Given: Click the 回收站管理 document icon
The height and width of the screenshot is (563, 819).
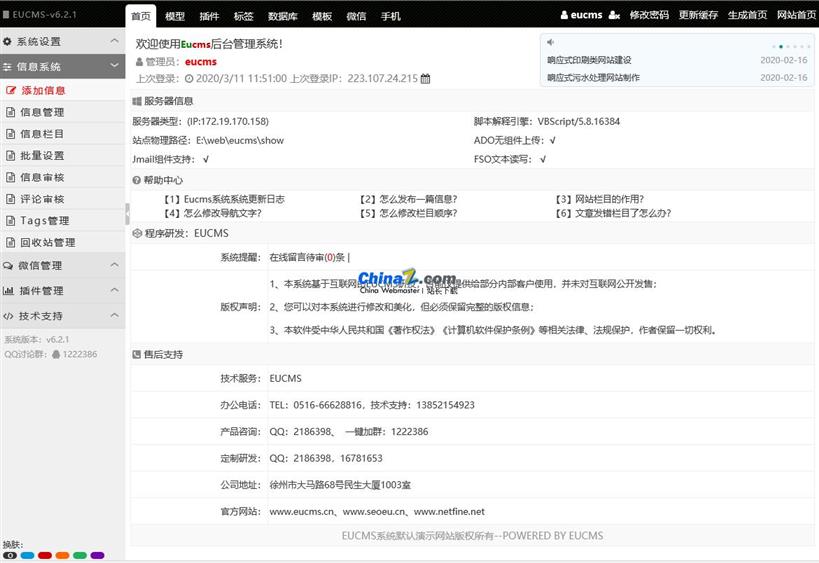Looking at the screenshot, I should pos(11,242).
